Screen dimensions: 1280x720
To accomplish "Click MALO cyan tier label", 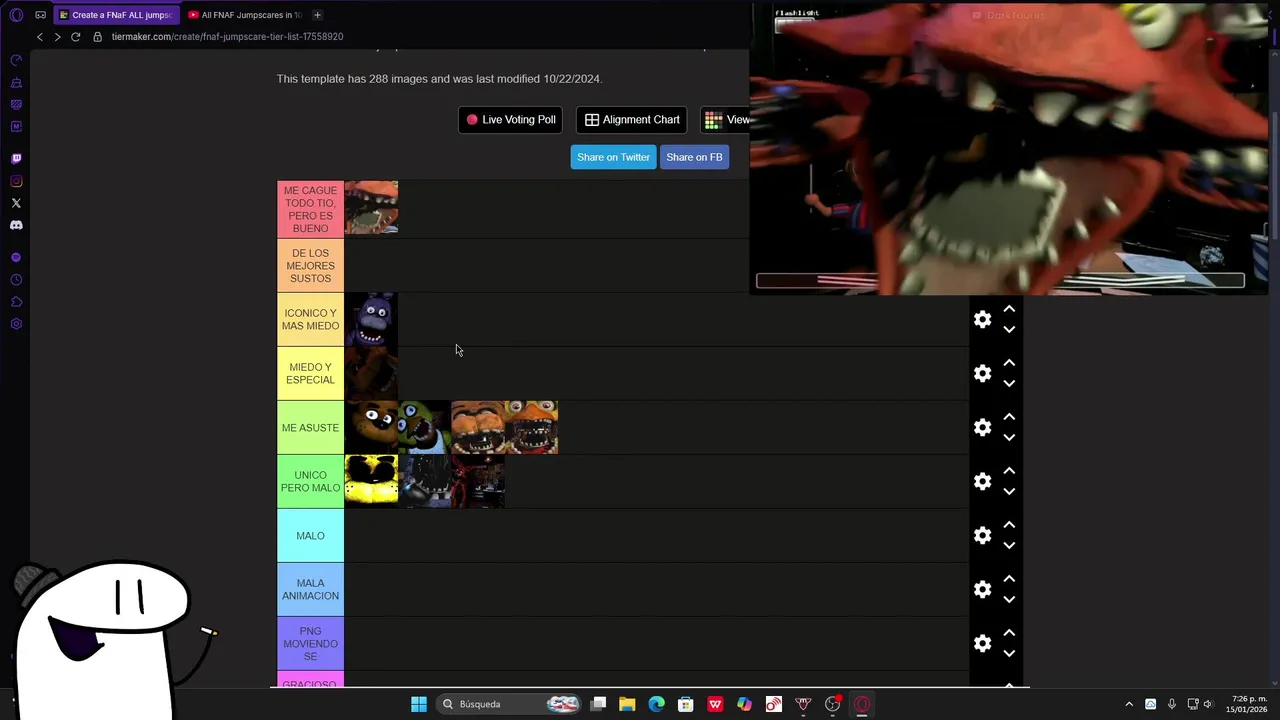I will click(x=310, y=535).
